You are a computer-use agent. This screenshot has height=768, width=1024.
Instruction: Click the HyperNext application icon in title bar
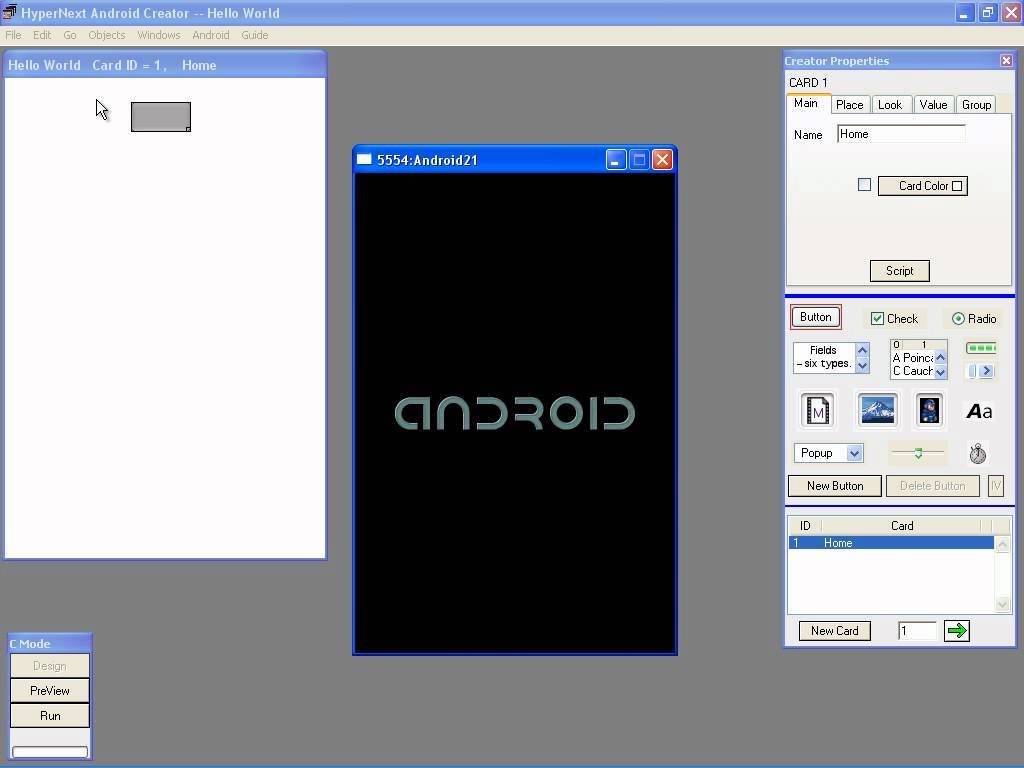point(10,12)
